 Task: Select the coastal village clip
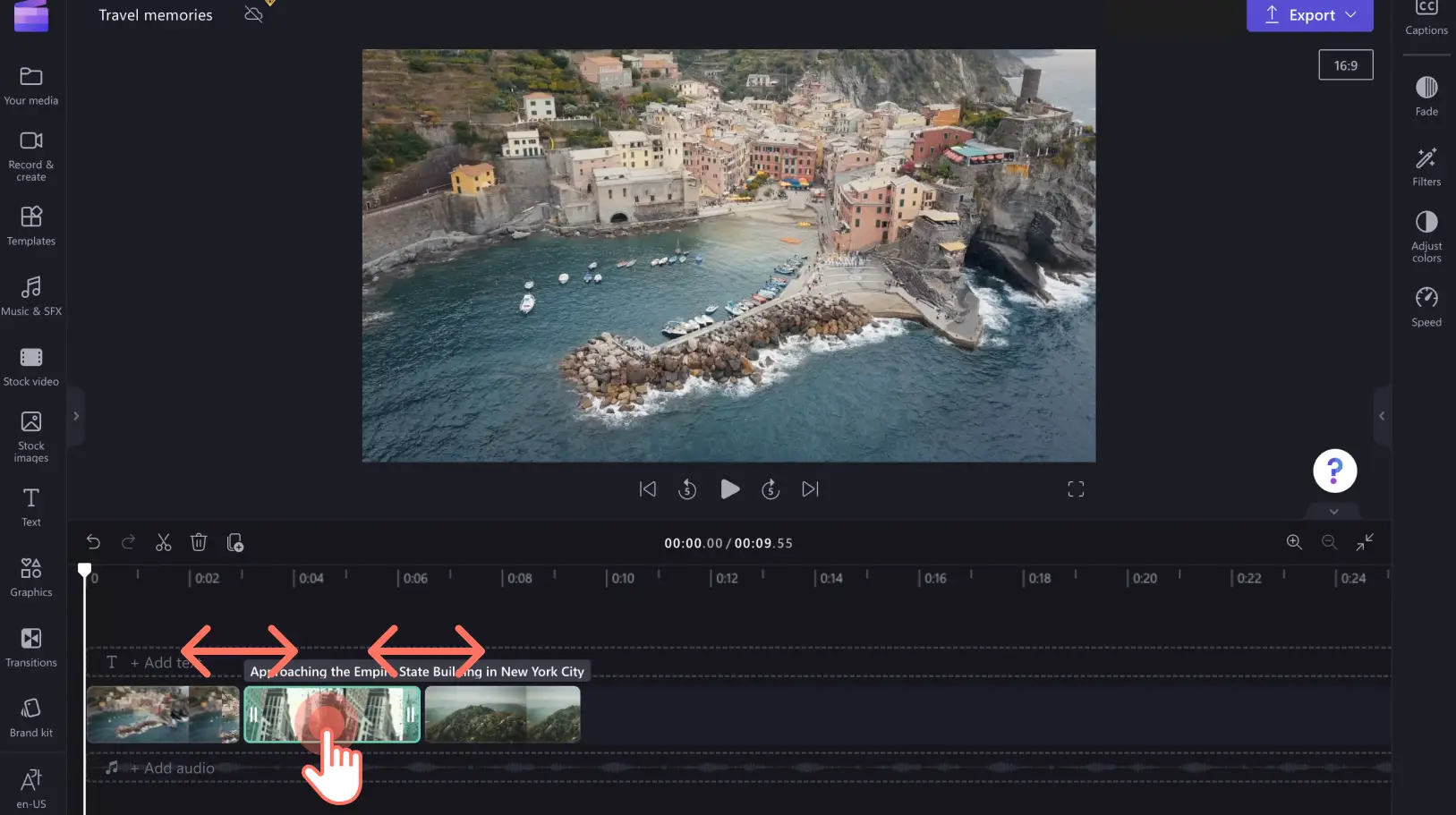pos(163,715)
